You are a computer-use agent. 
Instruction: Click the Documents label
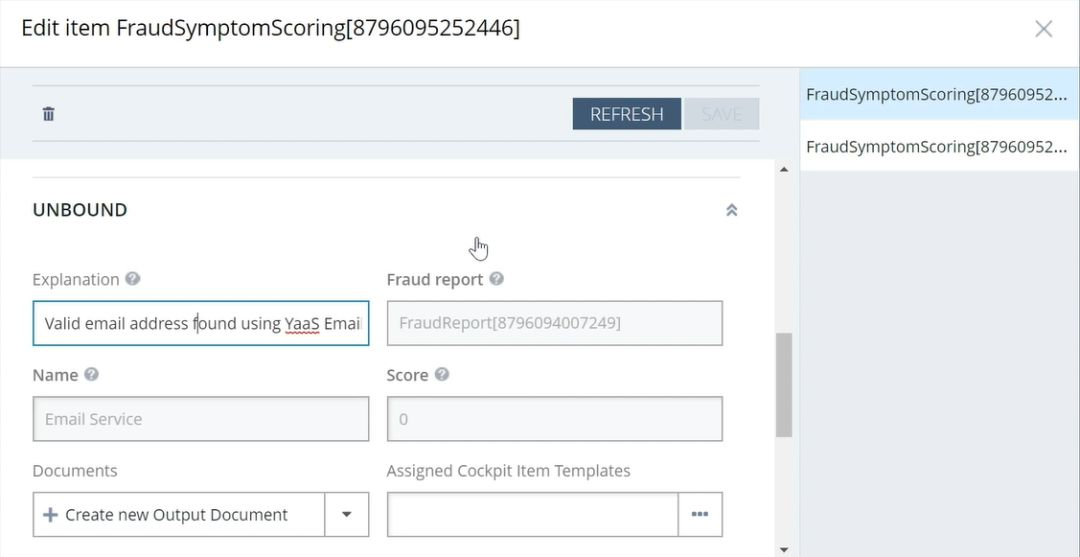[75, 471]
